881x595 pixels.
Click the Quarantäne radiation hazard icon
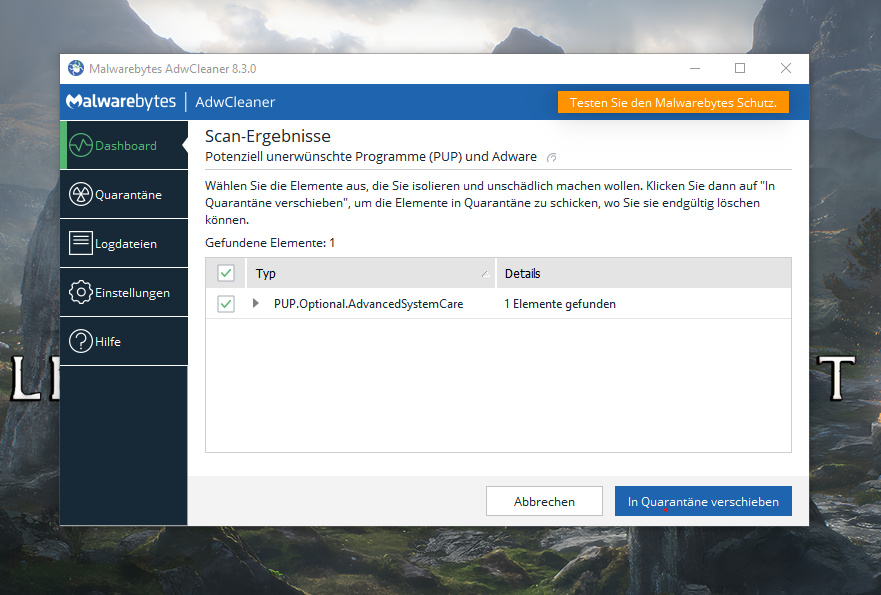80,195
